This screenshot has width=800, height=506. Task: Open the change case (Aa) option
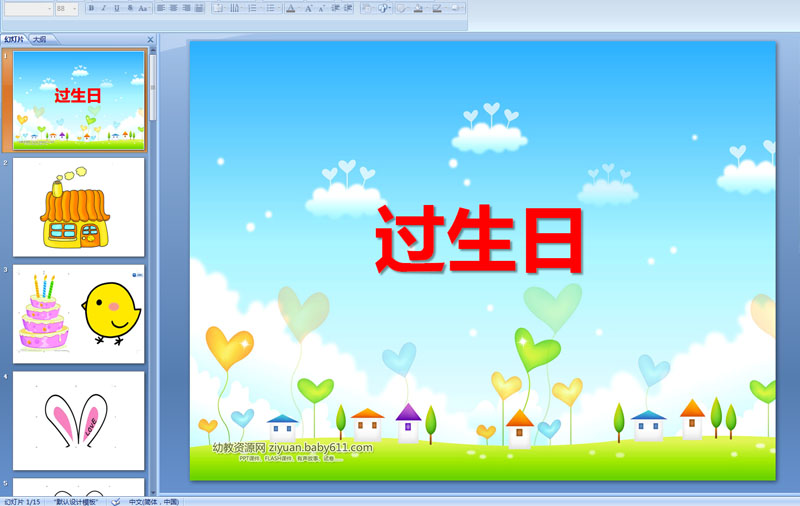(x=143, y=8)
